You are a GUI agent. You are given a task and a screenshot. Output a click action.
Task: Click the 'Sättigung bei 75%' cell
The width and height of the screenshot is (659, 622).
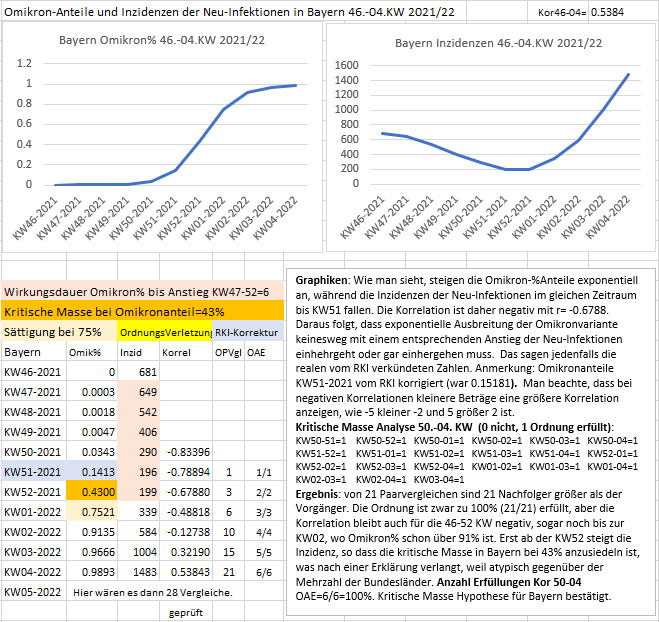tap(59, 332)
